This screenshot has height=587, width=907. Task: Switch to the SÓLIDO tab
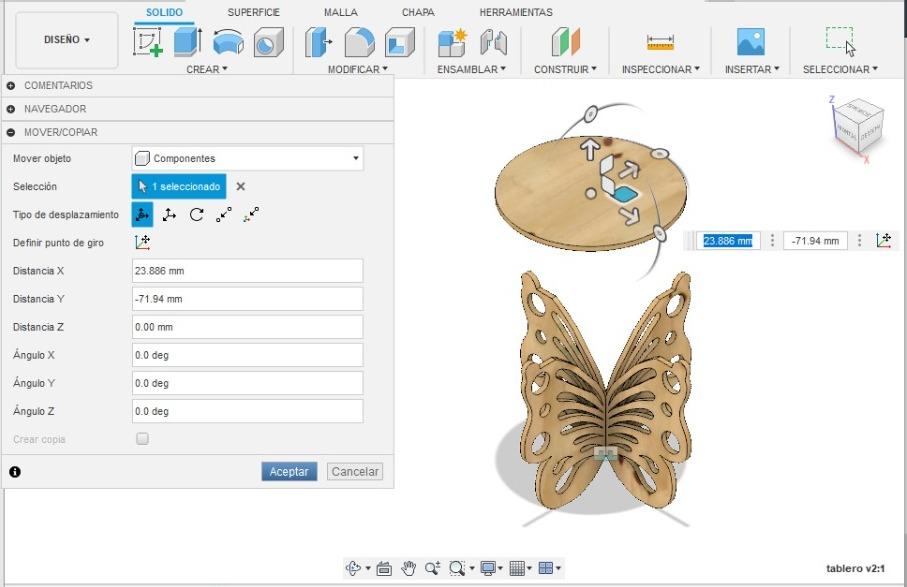[x=164, y=12]
